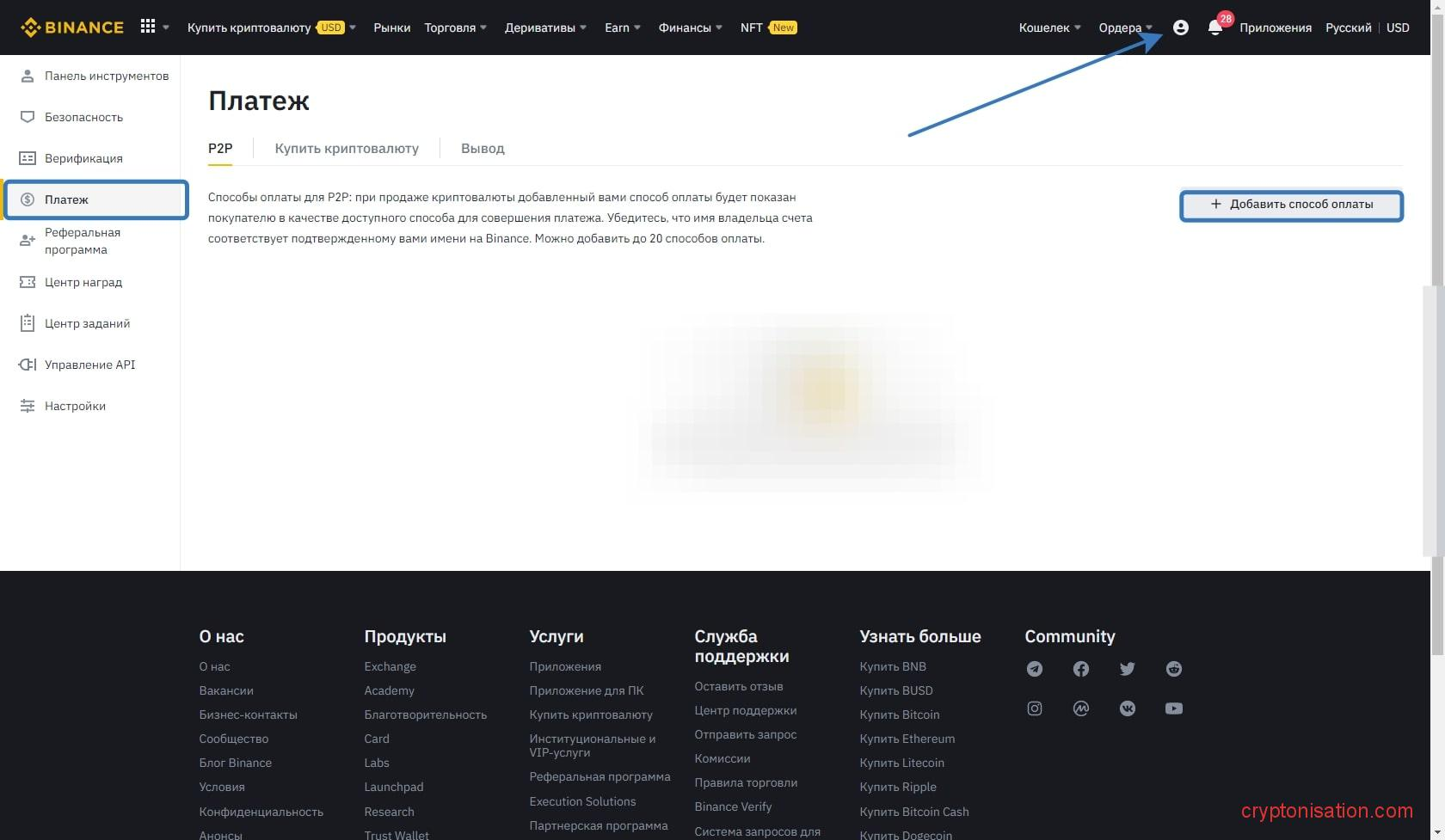Open Центр поддержки link in footer
The width and height of the screenshot is (1445, 840).
pyautogui.click(x=745, y=710)
